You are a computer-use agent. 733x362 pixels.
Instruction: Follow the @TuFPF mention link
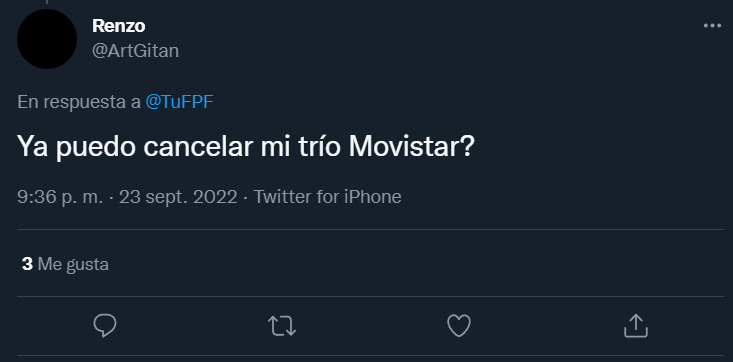click(x=180, y=102)
